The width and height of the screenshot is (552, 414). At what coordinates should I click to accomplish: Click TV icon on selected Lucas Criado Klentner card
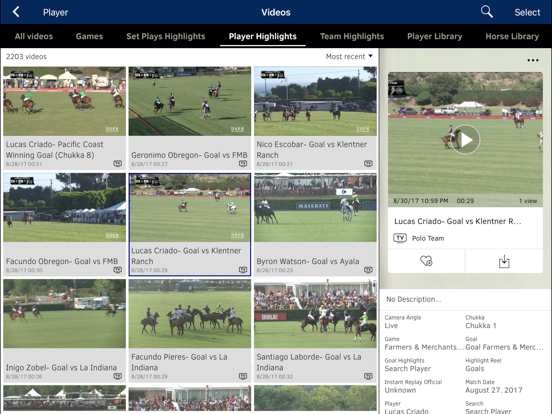[243, 270]
